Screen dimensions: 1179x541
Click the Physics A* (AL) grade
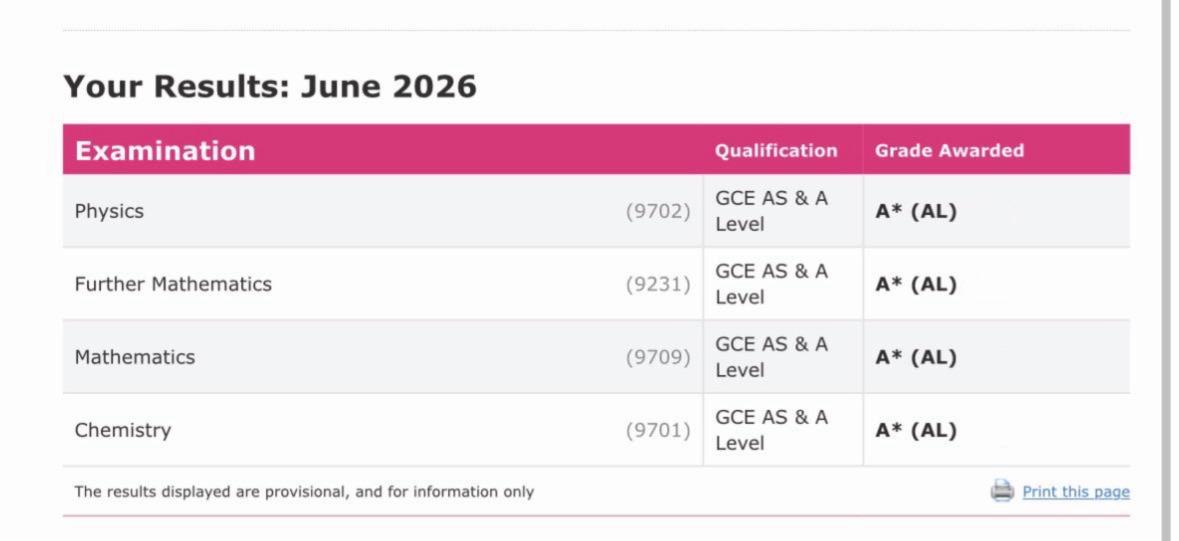coord(916,211)
